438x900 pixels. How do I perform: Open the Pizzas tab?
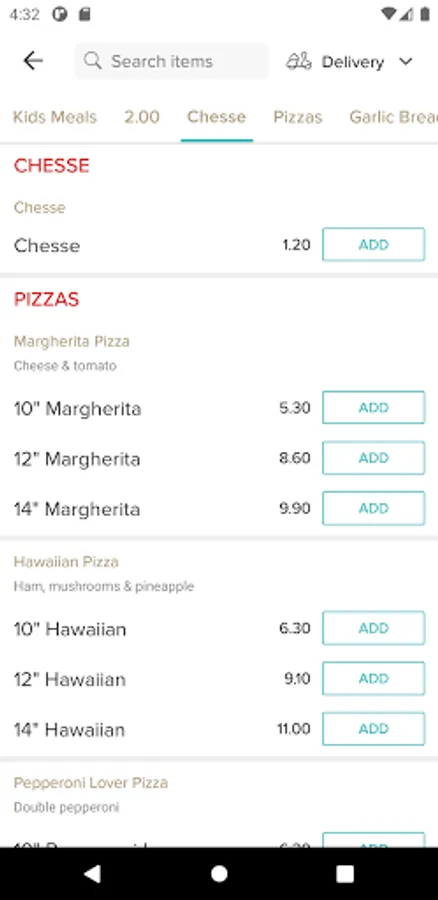point(297,117)
